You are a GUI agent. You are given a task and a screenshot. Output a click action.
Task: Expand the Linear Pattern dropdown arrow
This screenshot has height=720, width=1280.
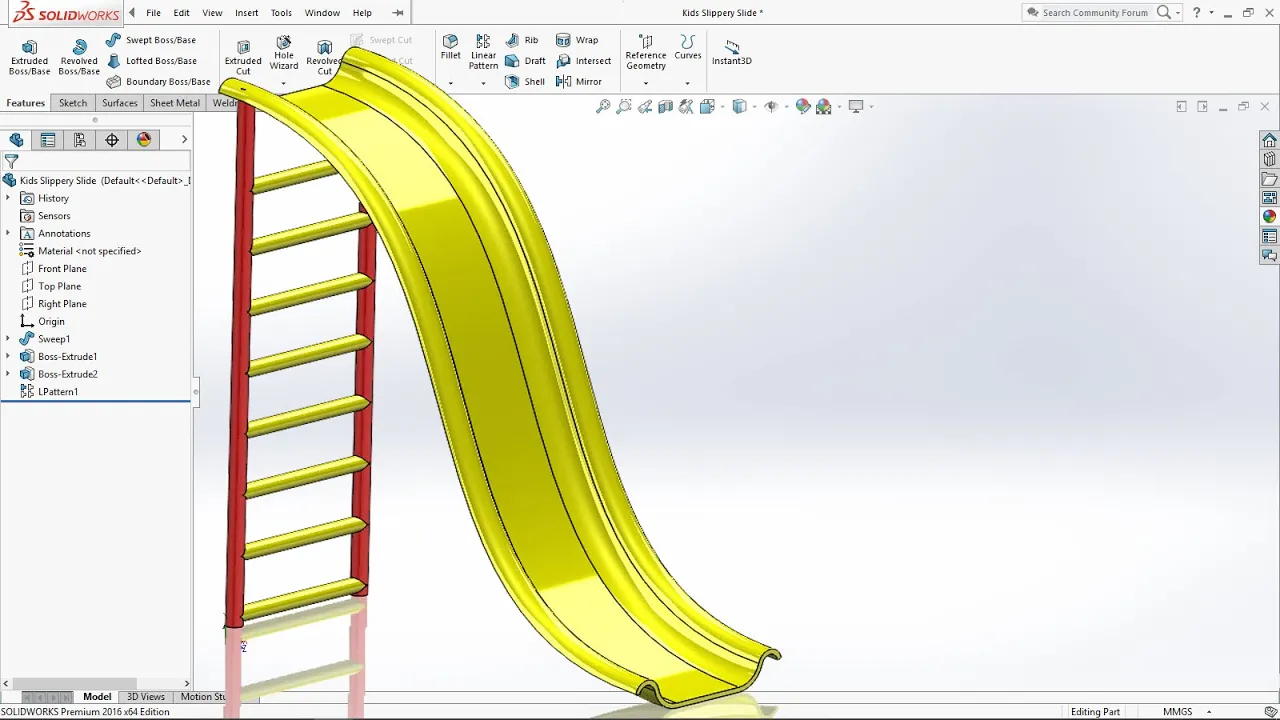coord(483,83)
